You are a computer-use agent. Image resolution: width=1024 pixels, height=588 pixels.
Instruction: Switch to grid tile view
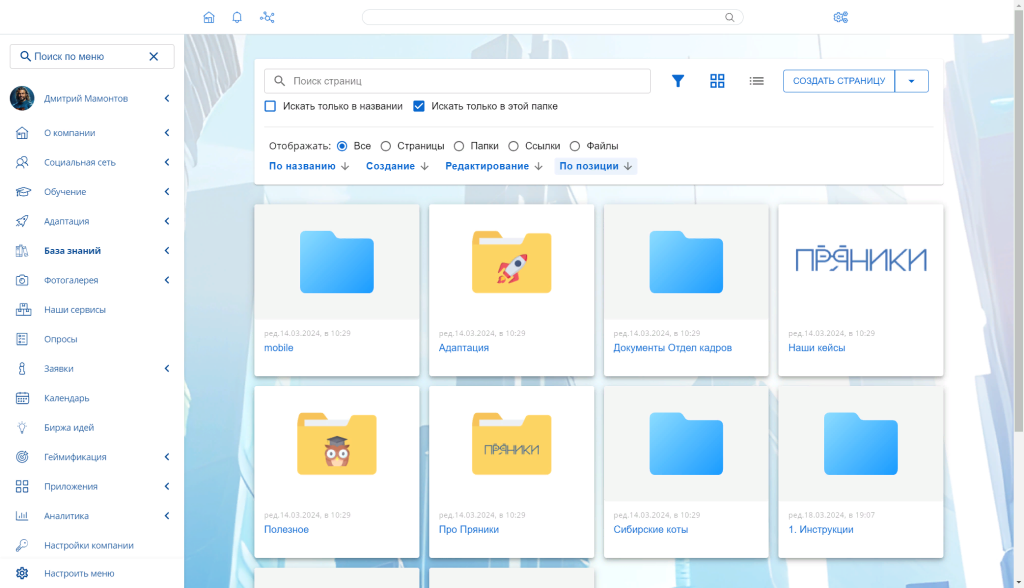717,81
